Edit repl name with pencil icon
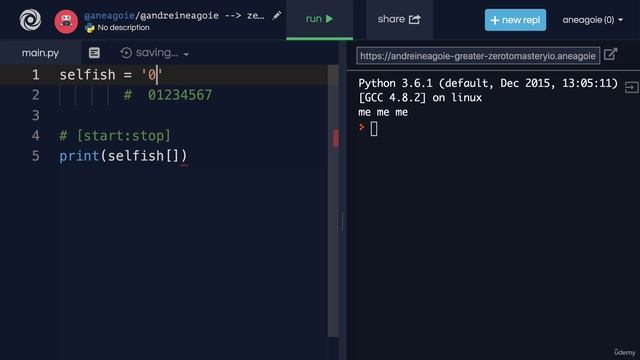The image size is (640, 360). tap(277, 16)
